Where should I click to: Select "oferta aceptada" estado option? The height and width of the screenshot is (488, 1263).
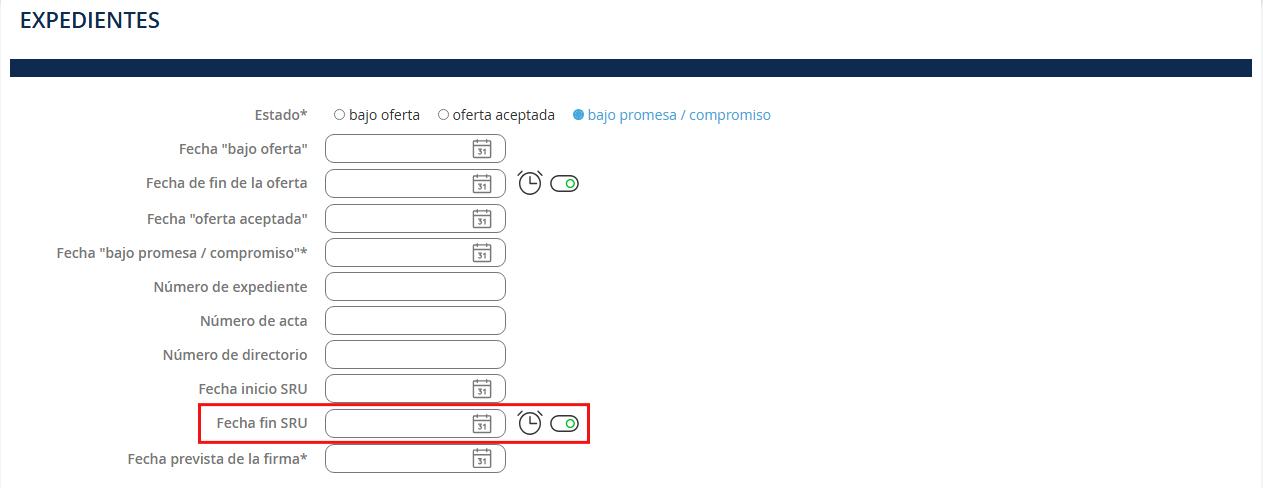(444, 115)
